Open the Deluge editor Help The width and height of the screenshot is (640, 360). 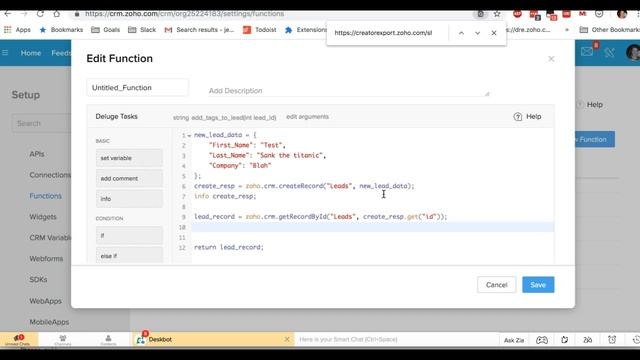click(527, 117)
